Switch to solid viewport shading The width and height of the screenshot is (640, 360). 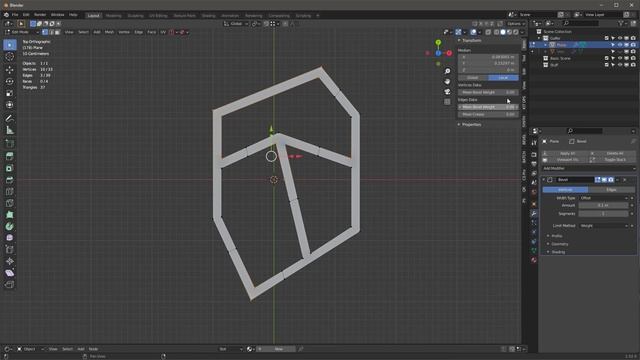click(503, 32)
